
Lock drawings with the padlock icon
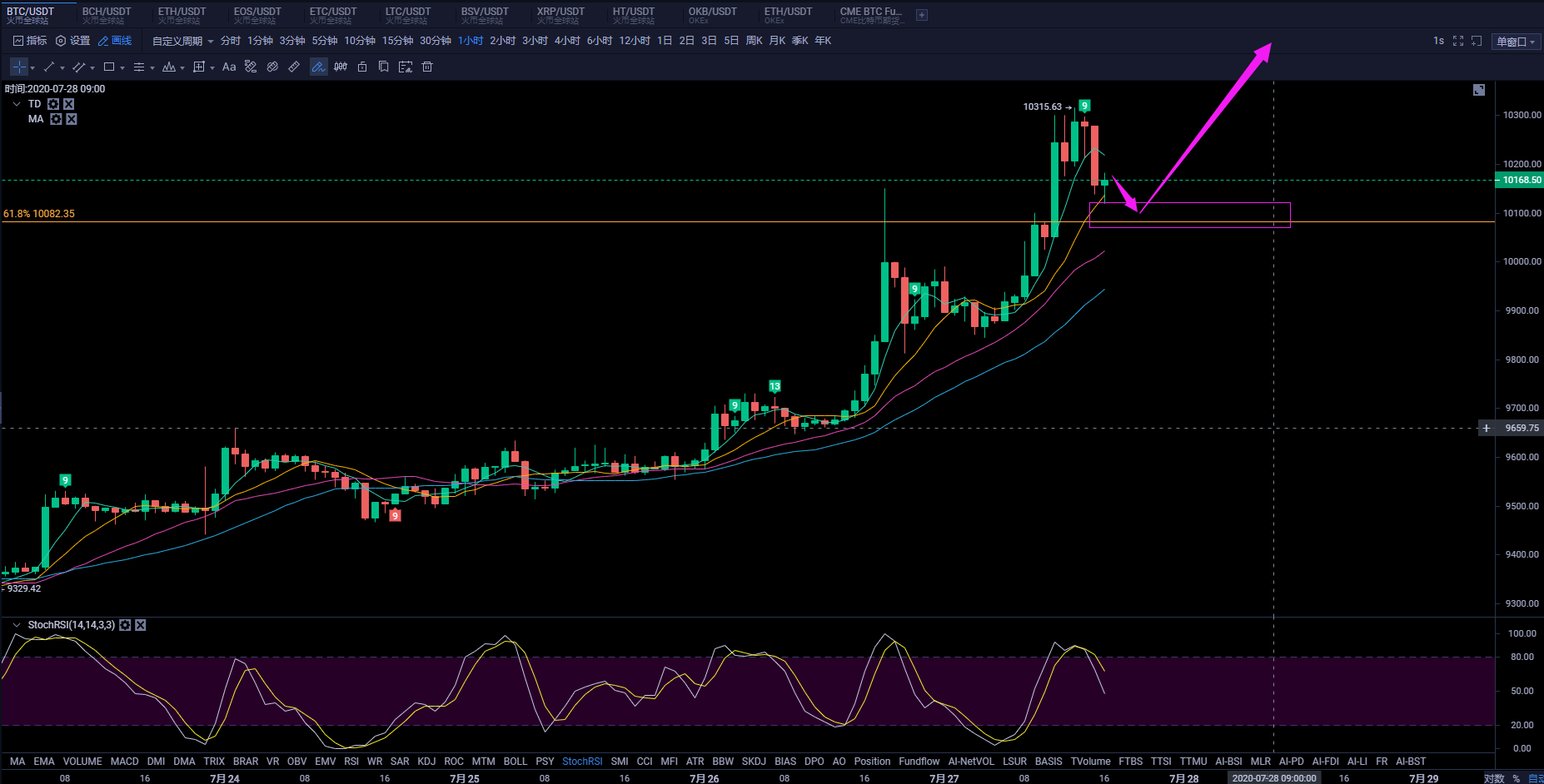click(x=362, y=67)
